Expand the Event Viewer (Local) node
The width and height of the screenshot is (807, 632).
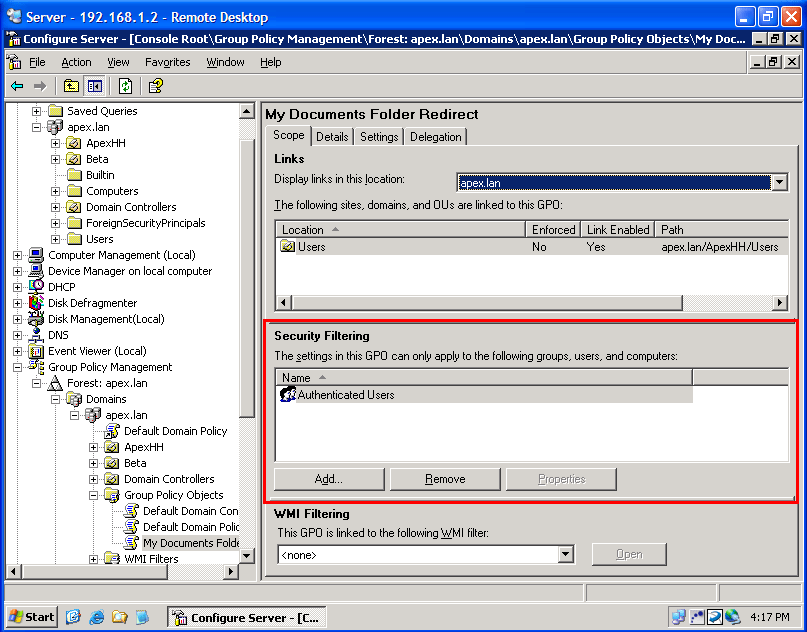(x=17, y=351)
